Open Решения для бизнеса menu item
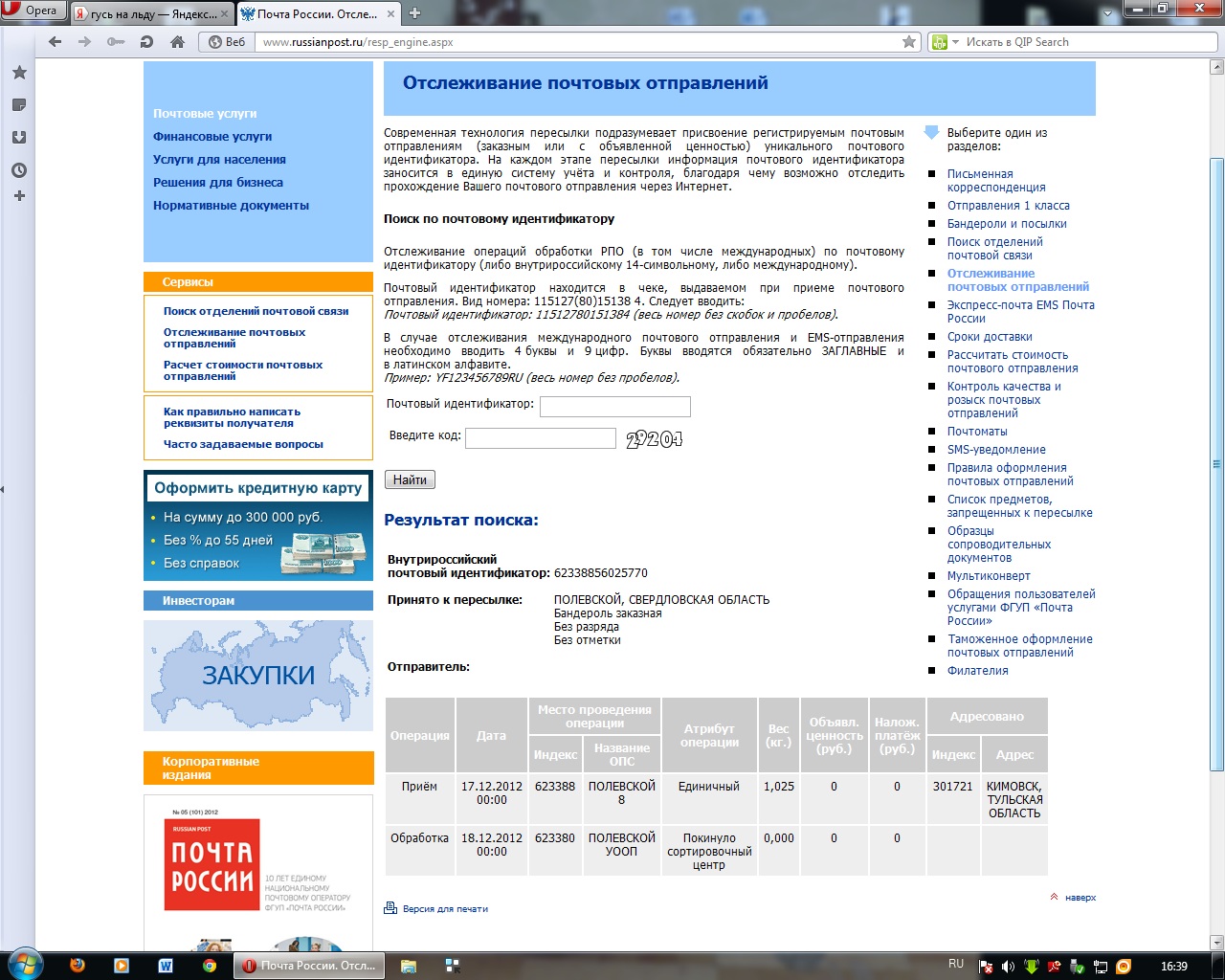 point(218,182)
